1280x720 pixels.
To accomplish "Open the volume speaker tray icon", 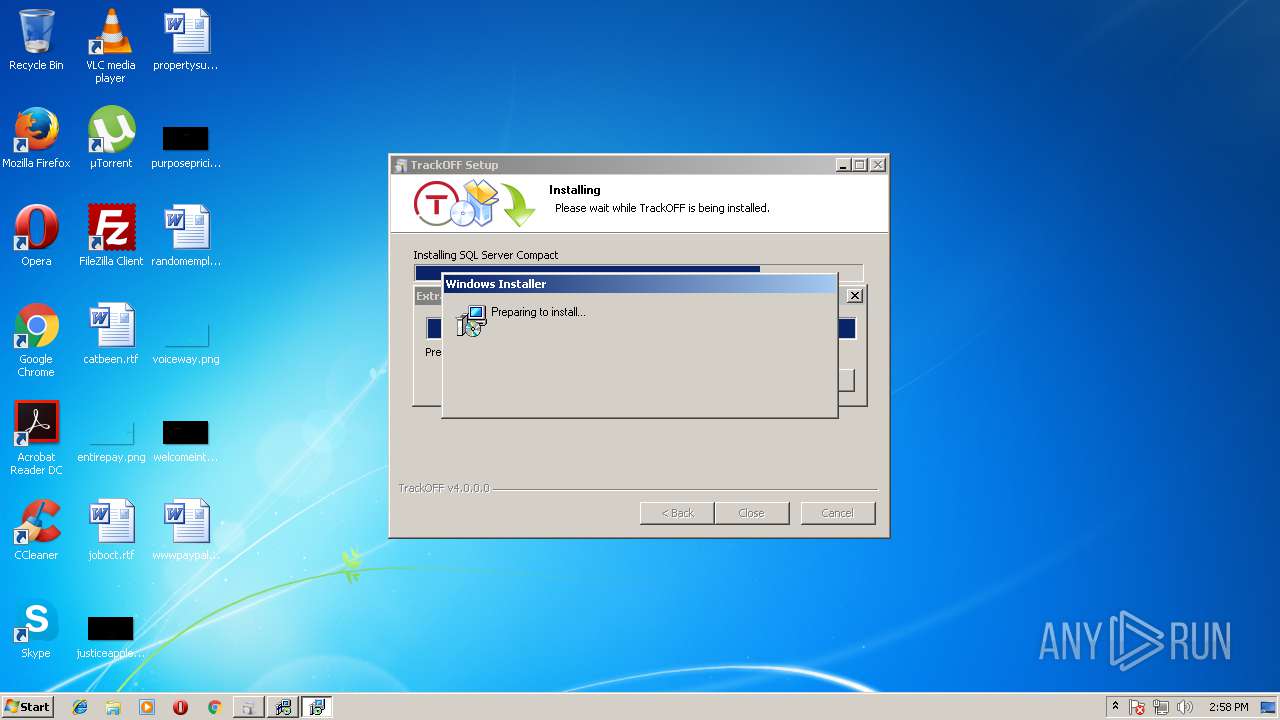I will point(1185,707).
